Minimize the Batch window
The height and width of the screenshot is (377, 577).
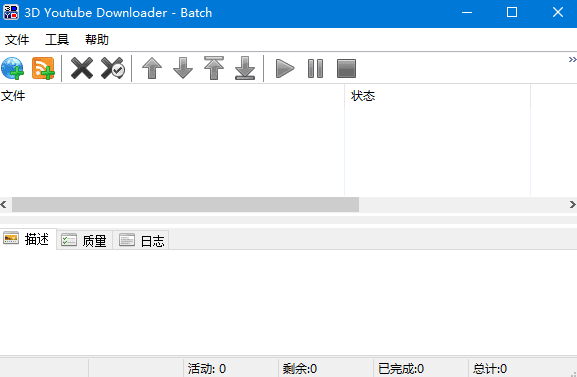467,13
